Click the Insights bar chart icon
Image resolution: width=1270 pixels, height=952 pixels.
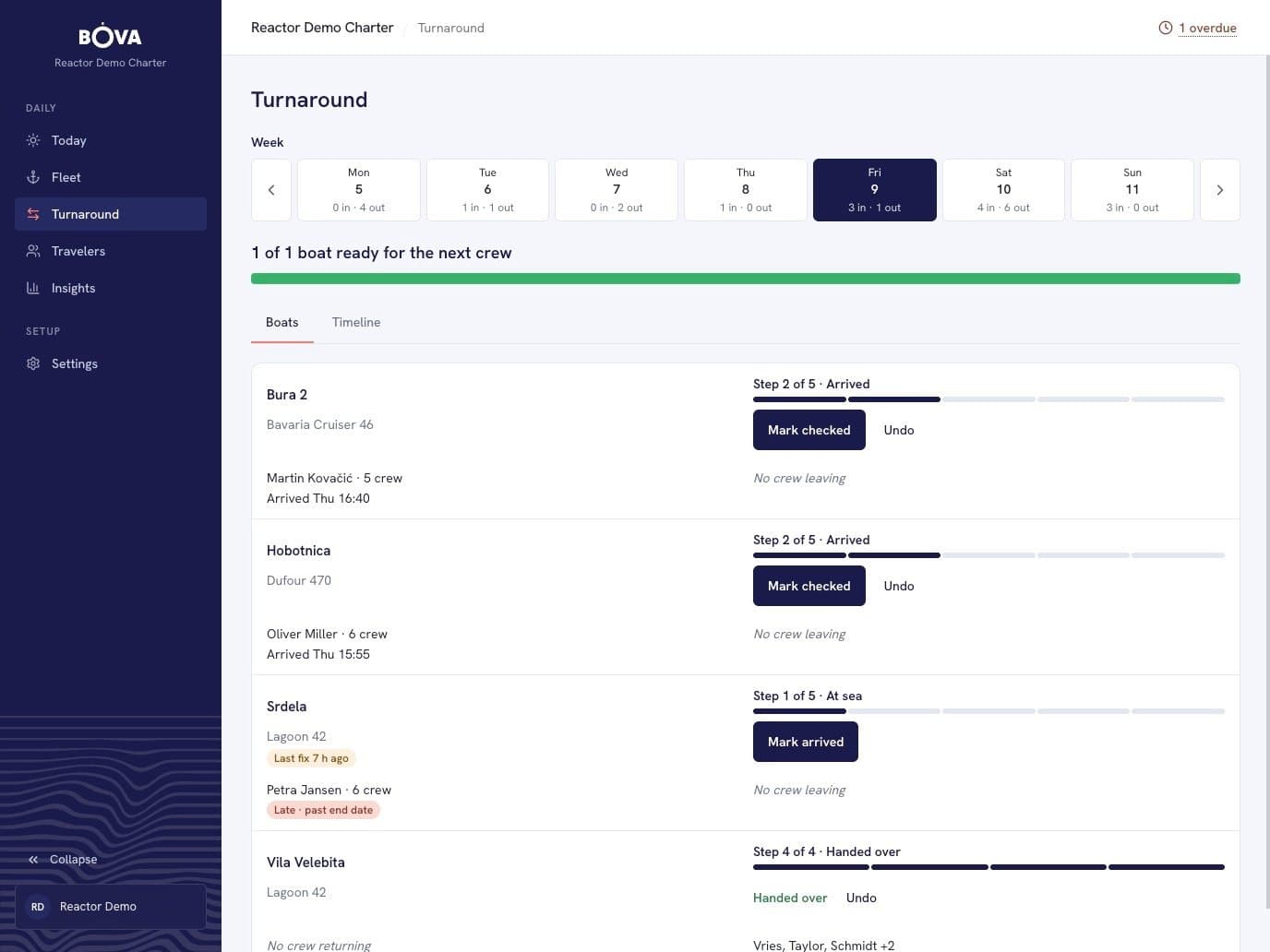[33, 288]
